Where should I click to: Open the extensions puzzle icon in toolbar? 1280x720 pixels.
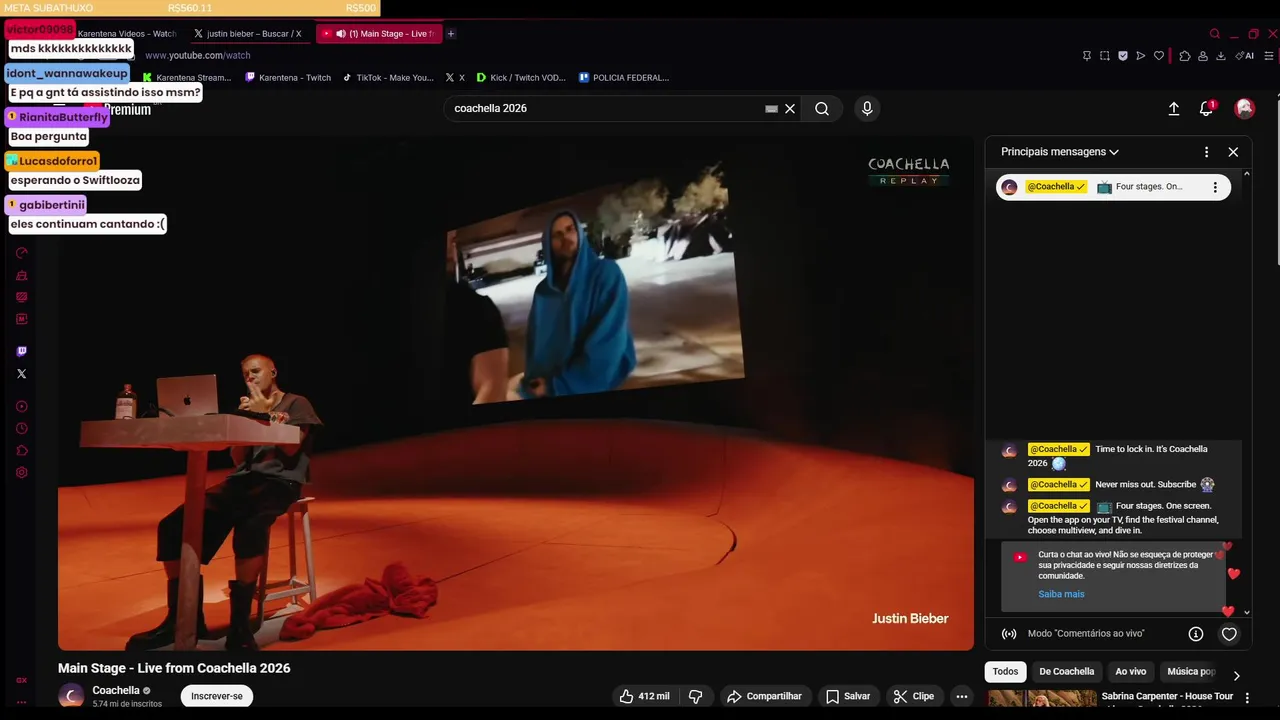pos(1185,56)
